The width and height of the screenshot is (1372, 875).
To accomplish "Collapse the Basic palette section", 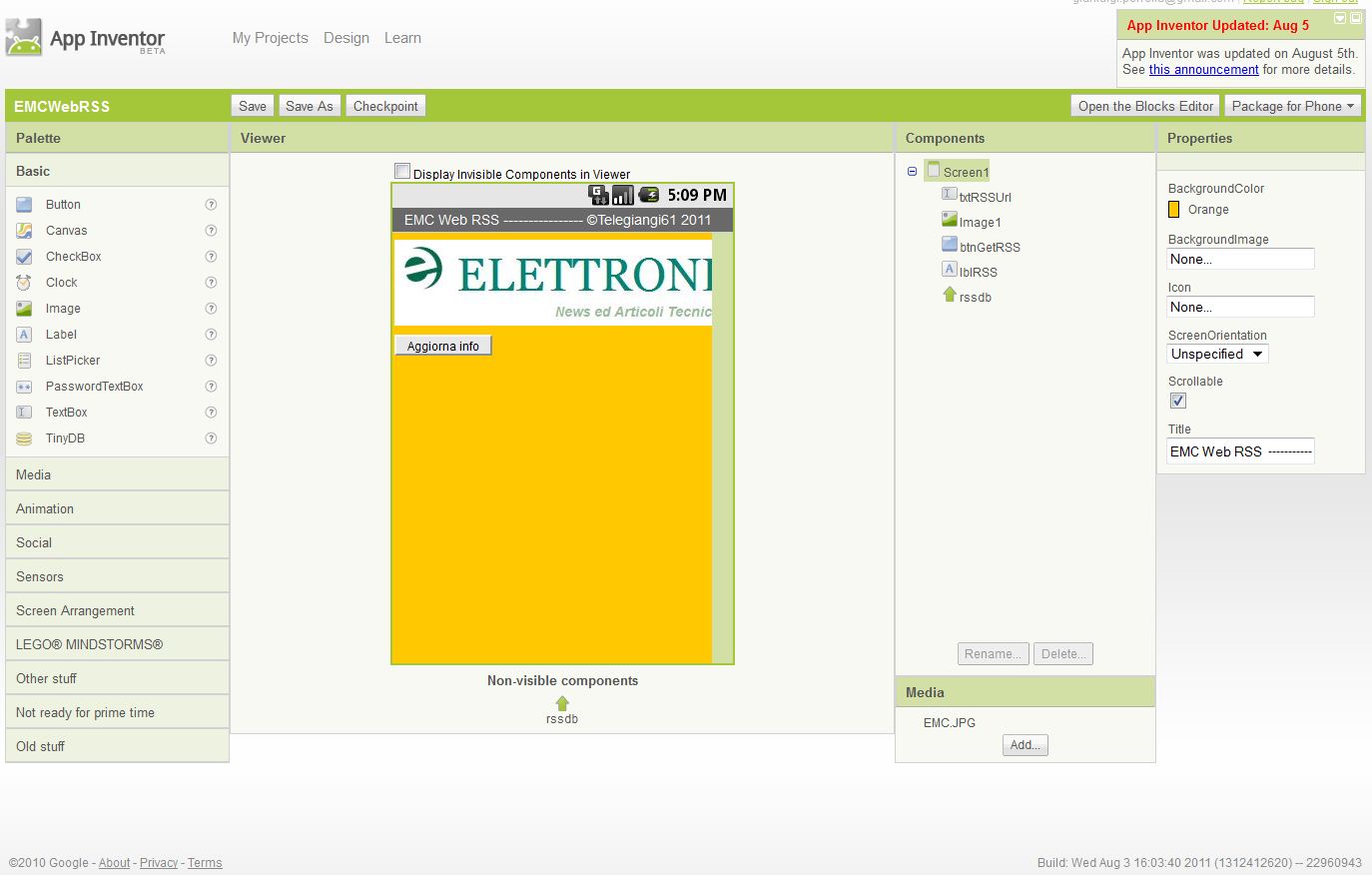I will [x=117, y=171].
